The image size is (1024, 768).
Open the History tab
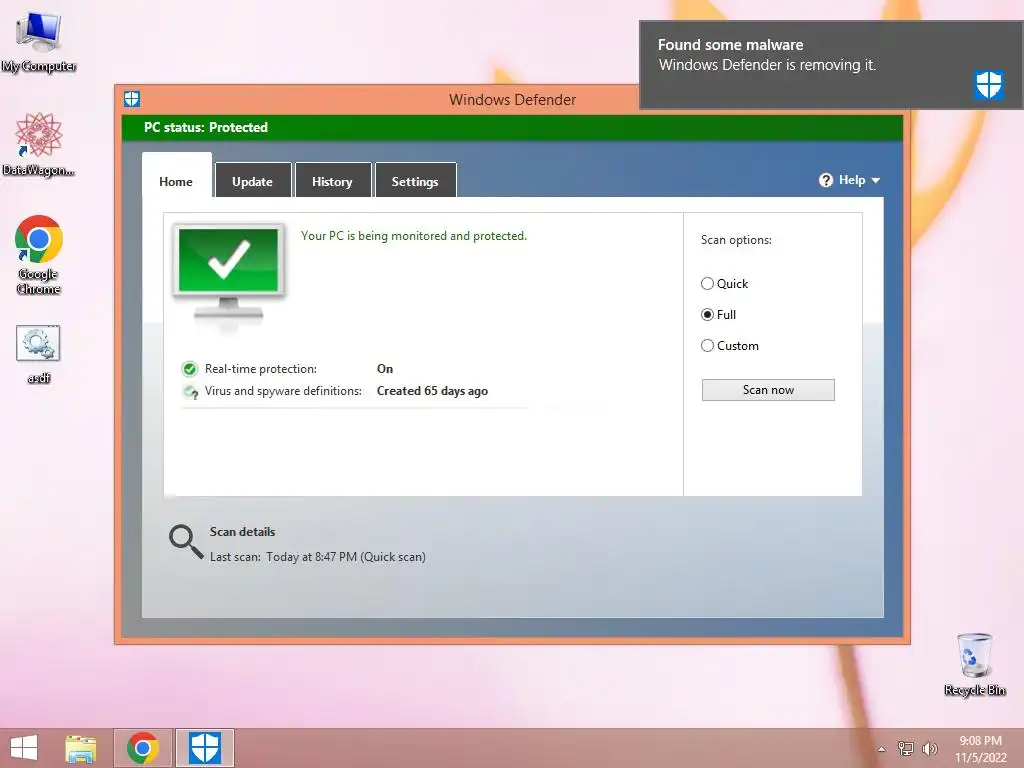click(332, 180)
